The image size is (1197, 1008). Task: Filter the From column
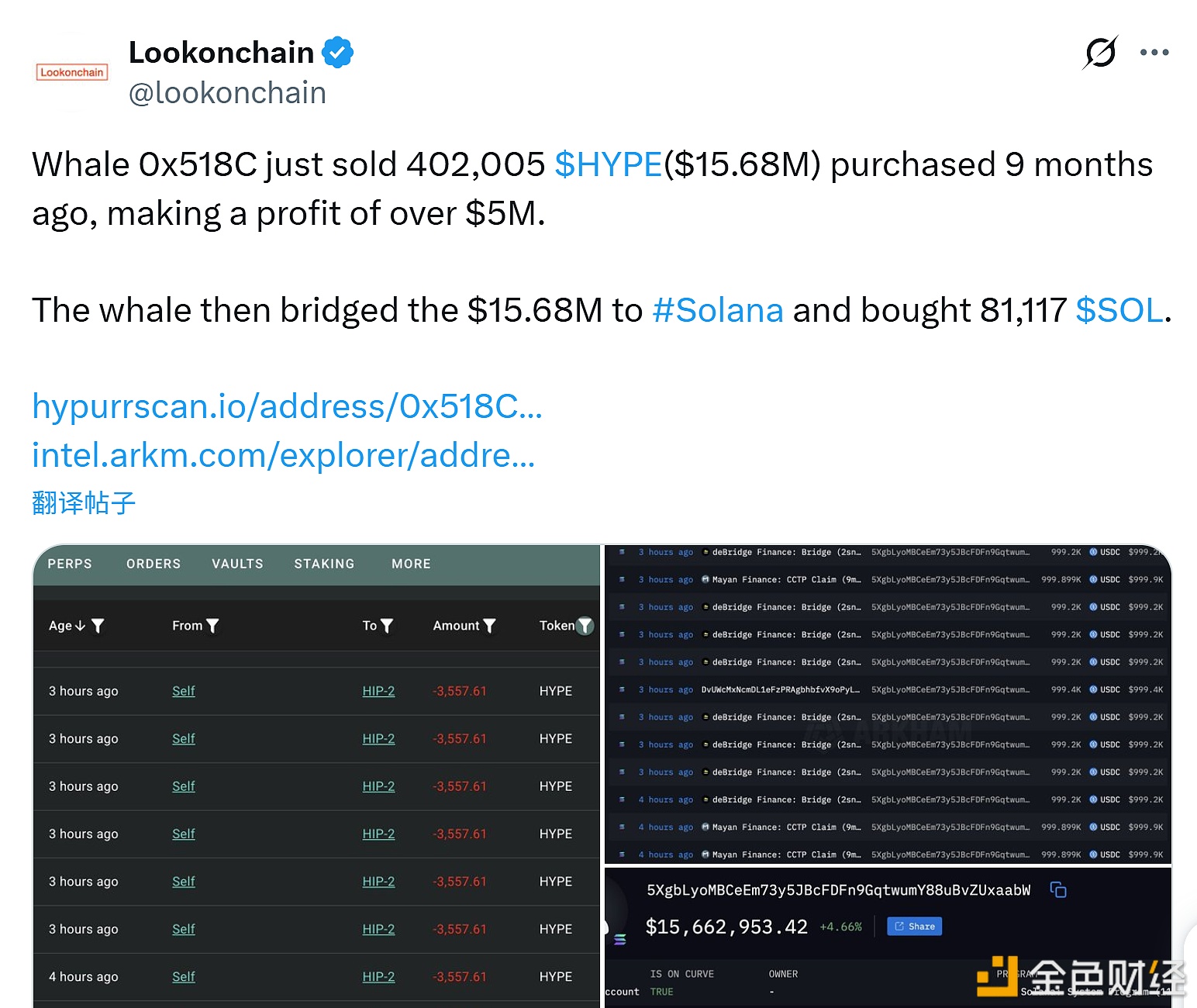(x=213, y=626)
